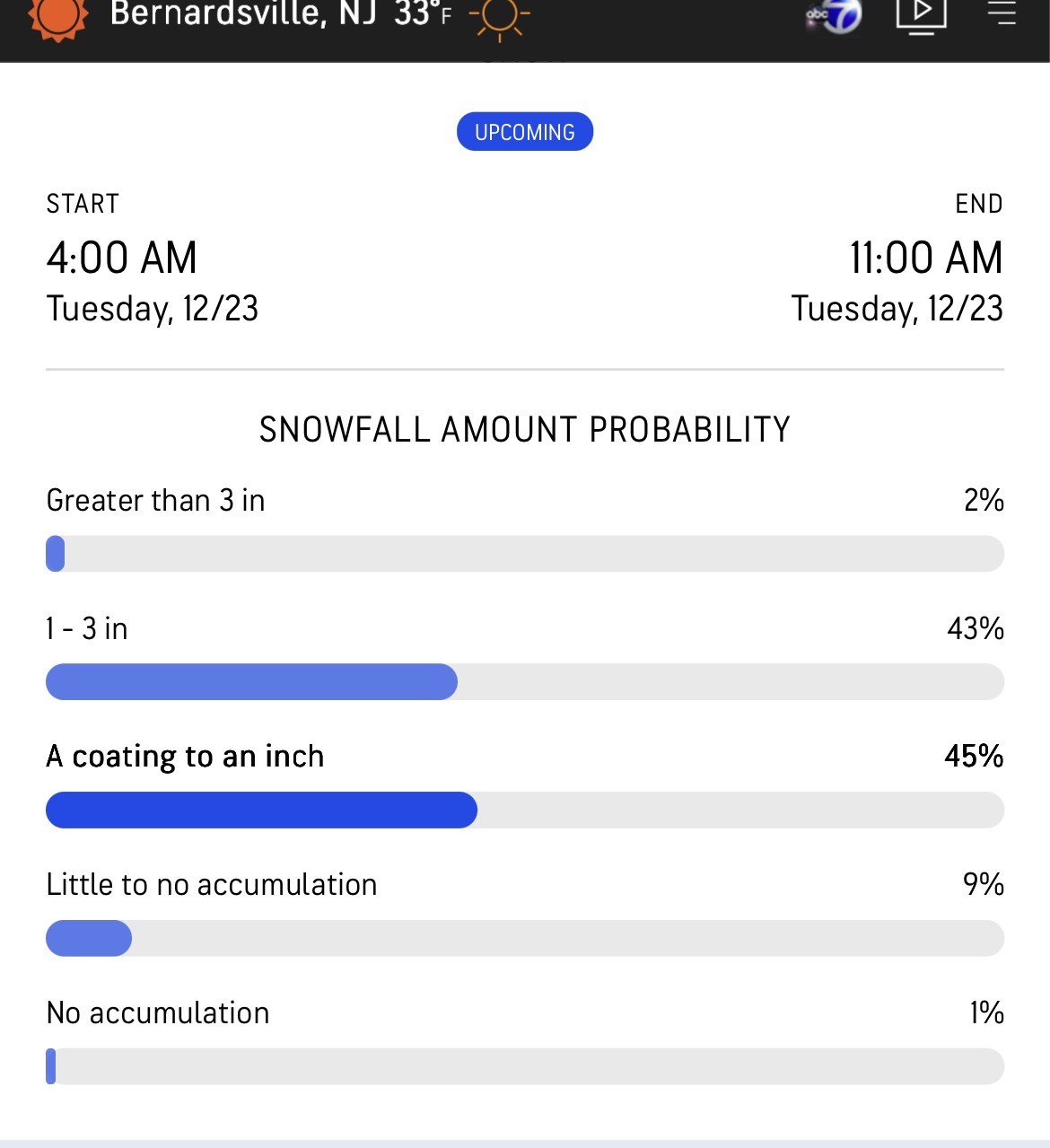
Task: Open the video player icon
Action: (921, 14)
